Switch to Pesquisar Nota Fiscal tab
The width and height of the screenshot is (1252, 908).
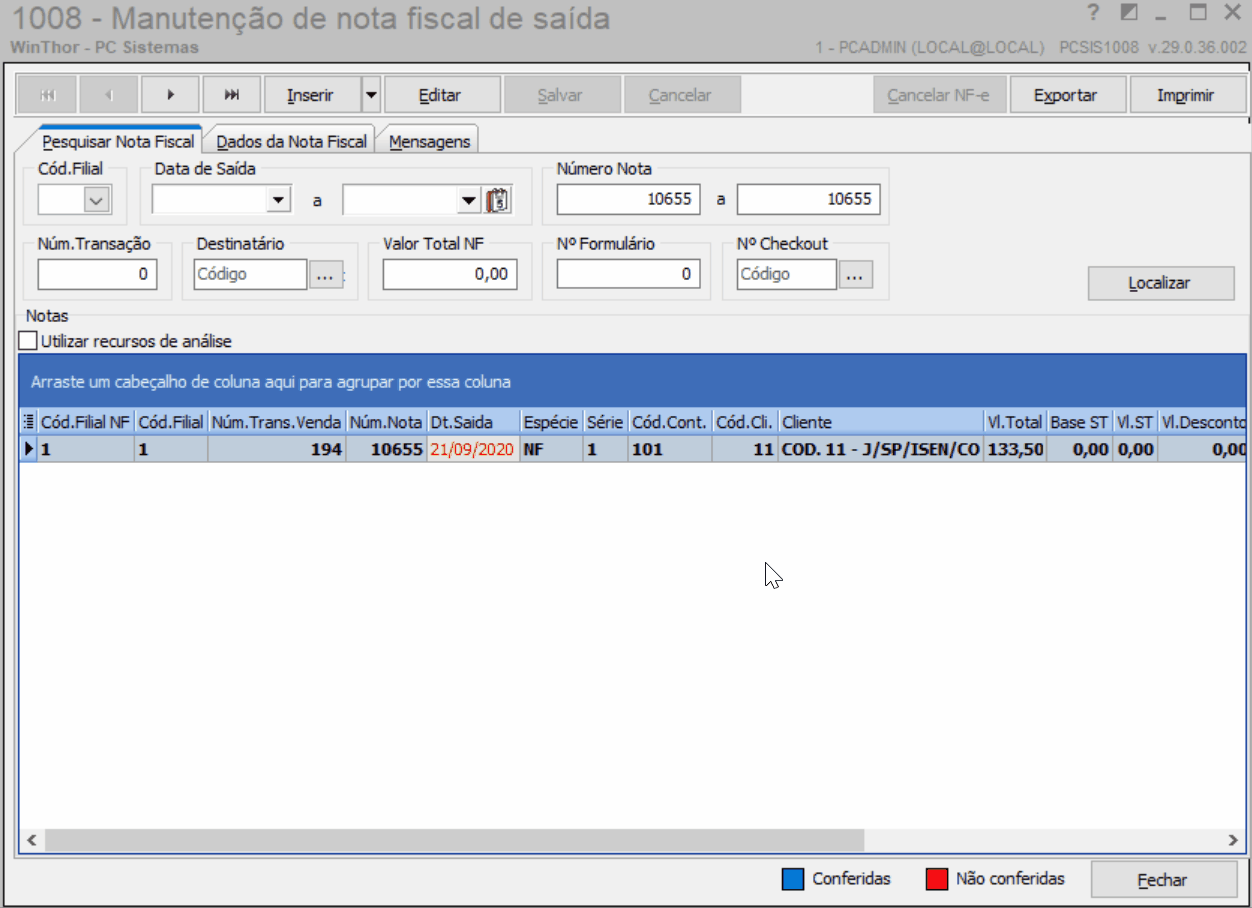tap(118, 141)
